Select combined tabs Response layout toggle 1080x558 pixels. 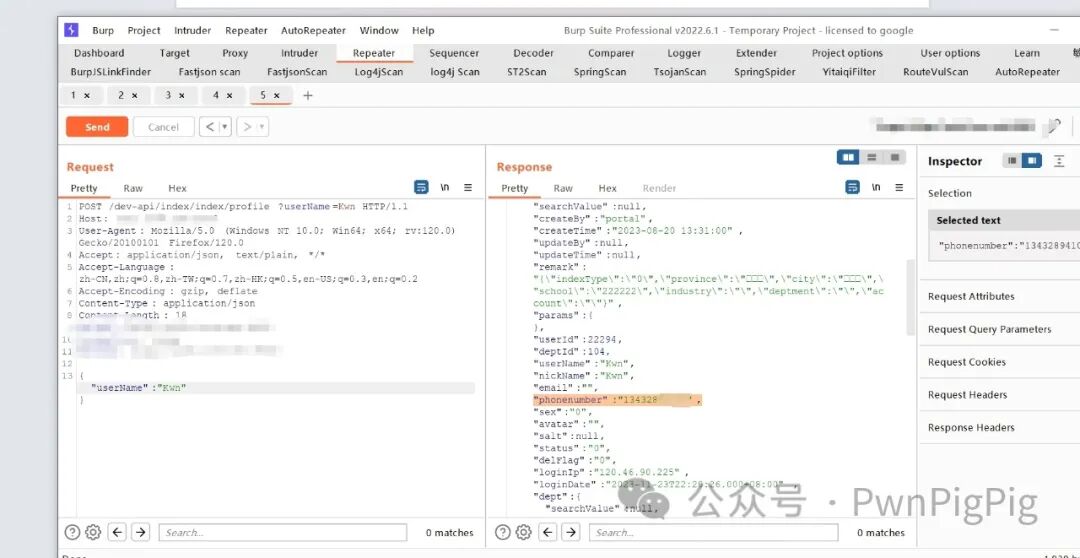point(895,157)
